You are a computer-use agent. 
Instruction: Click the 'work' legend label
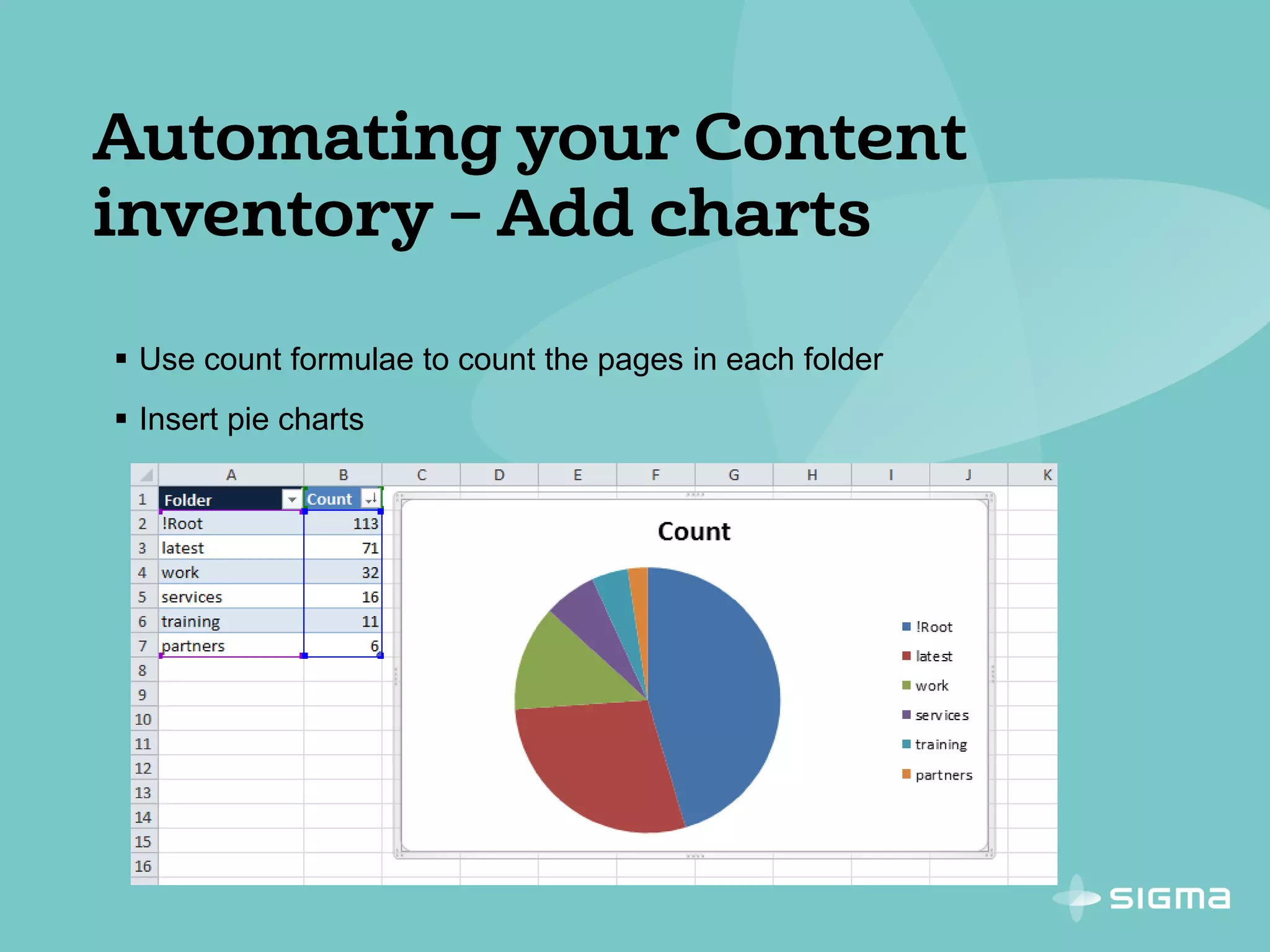[x=932, y=685]
